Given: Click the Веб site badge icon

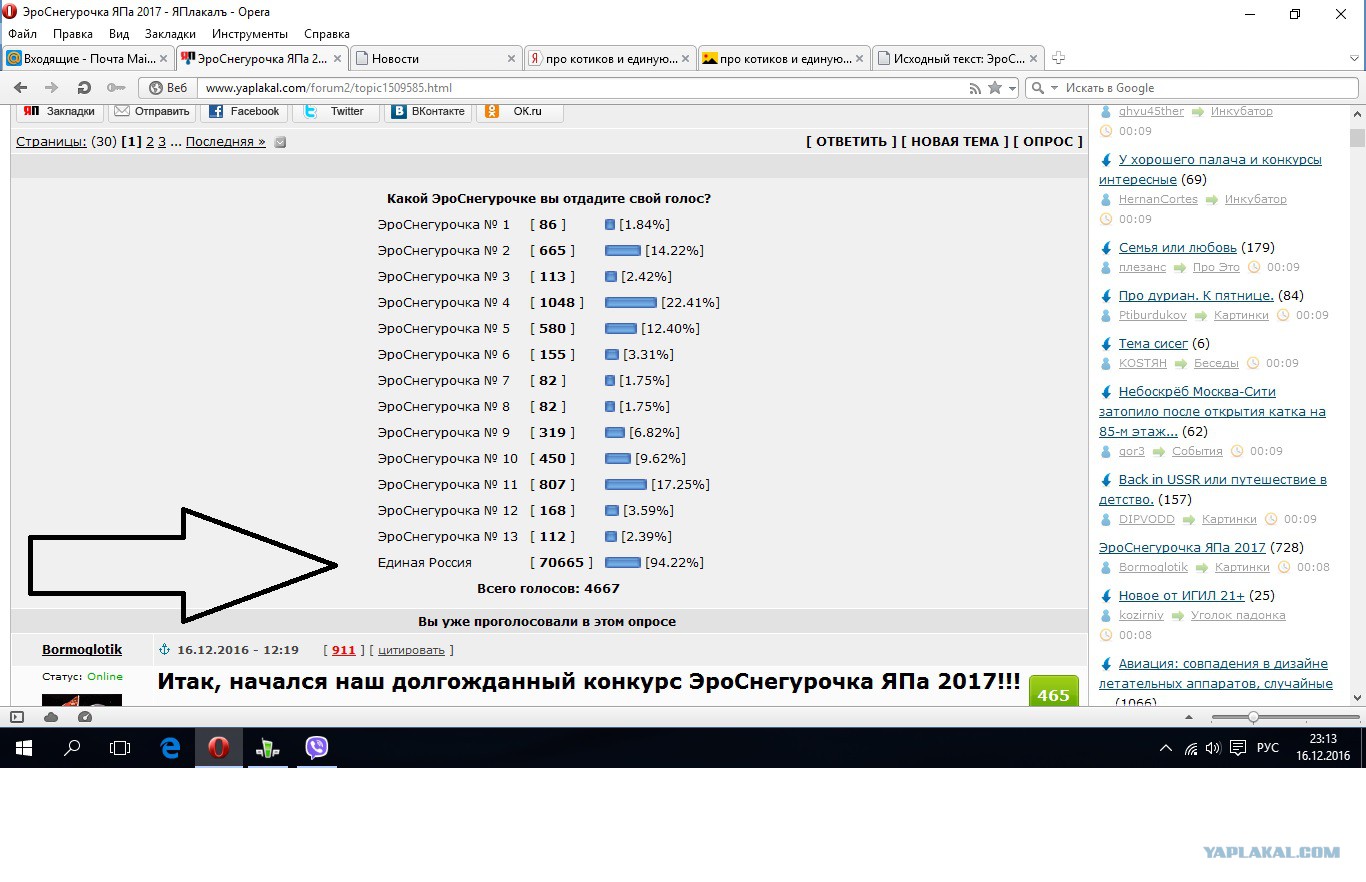Looking at the screenshot, I should tap(166, 88).
